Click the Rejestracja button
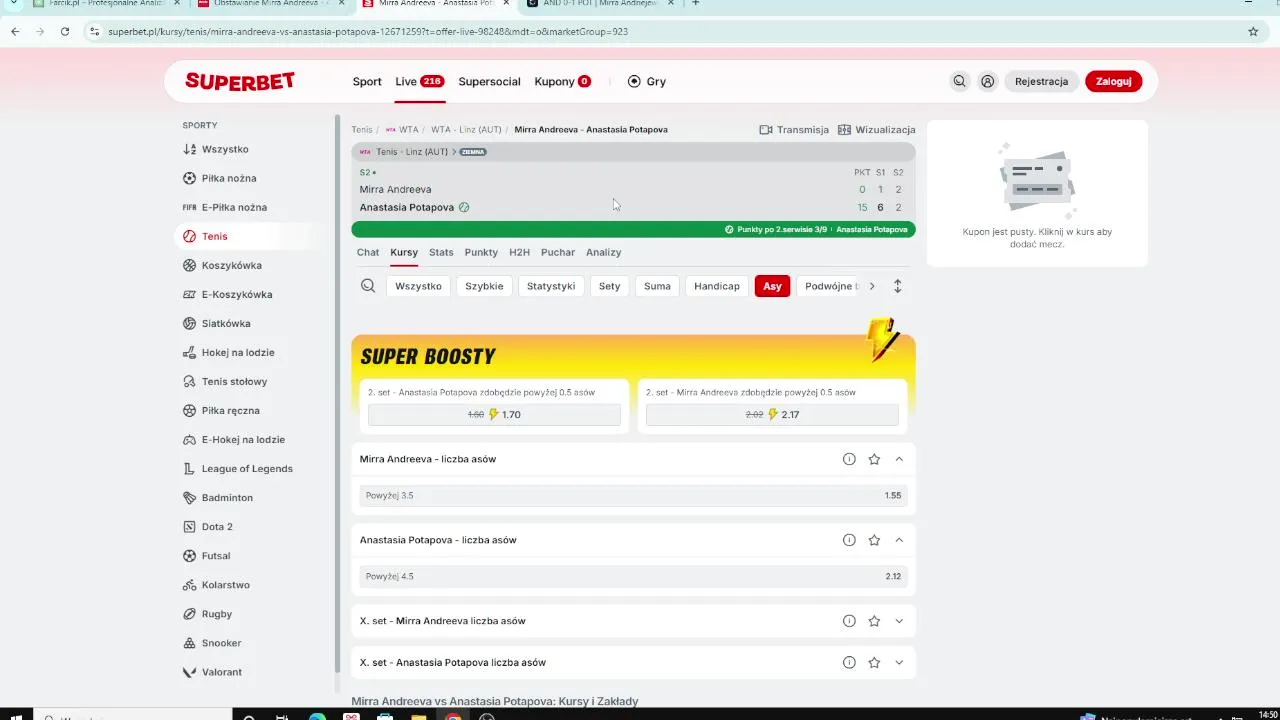 click(x=1041, y=81)
